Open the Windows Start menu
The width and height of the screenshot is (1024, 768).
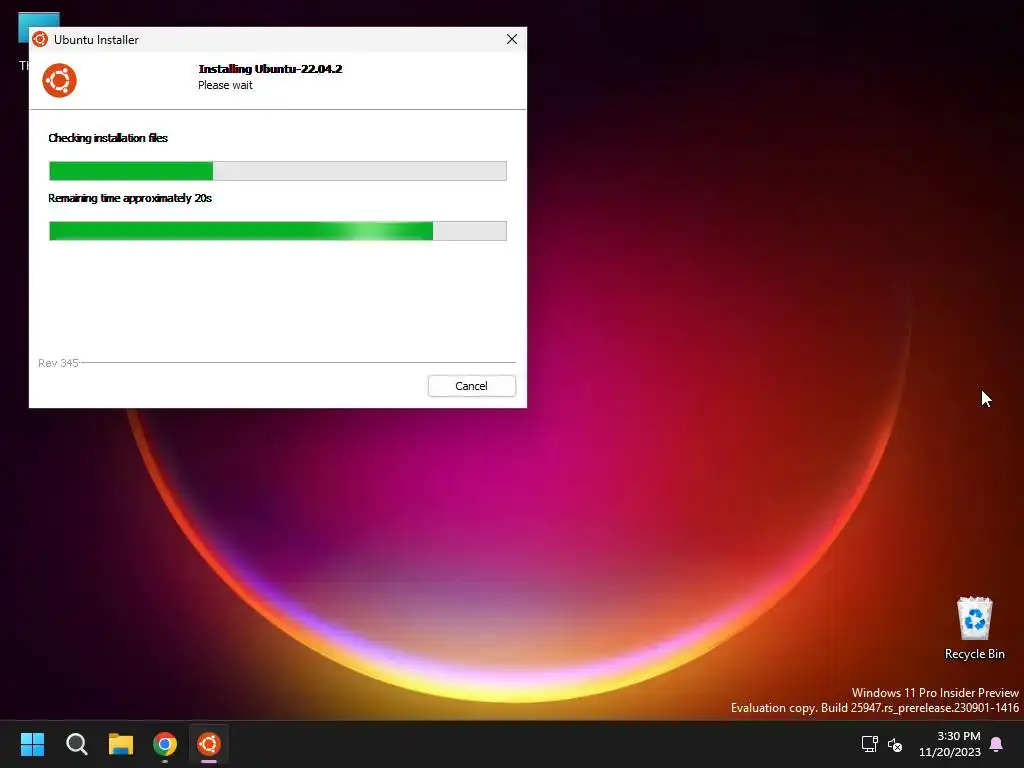coord(32,744)
